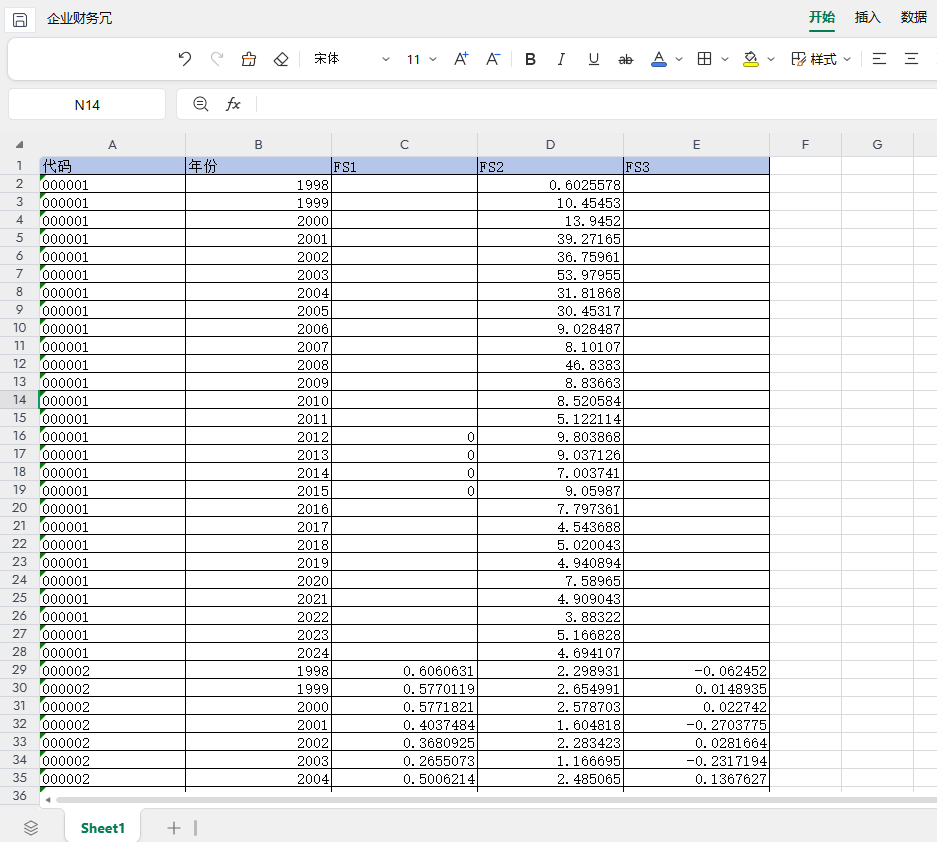Apply the yellow fill color
The width and height of the screenshot is (937, 842).
(x=751, y=59)
